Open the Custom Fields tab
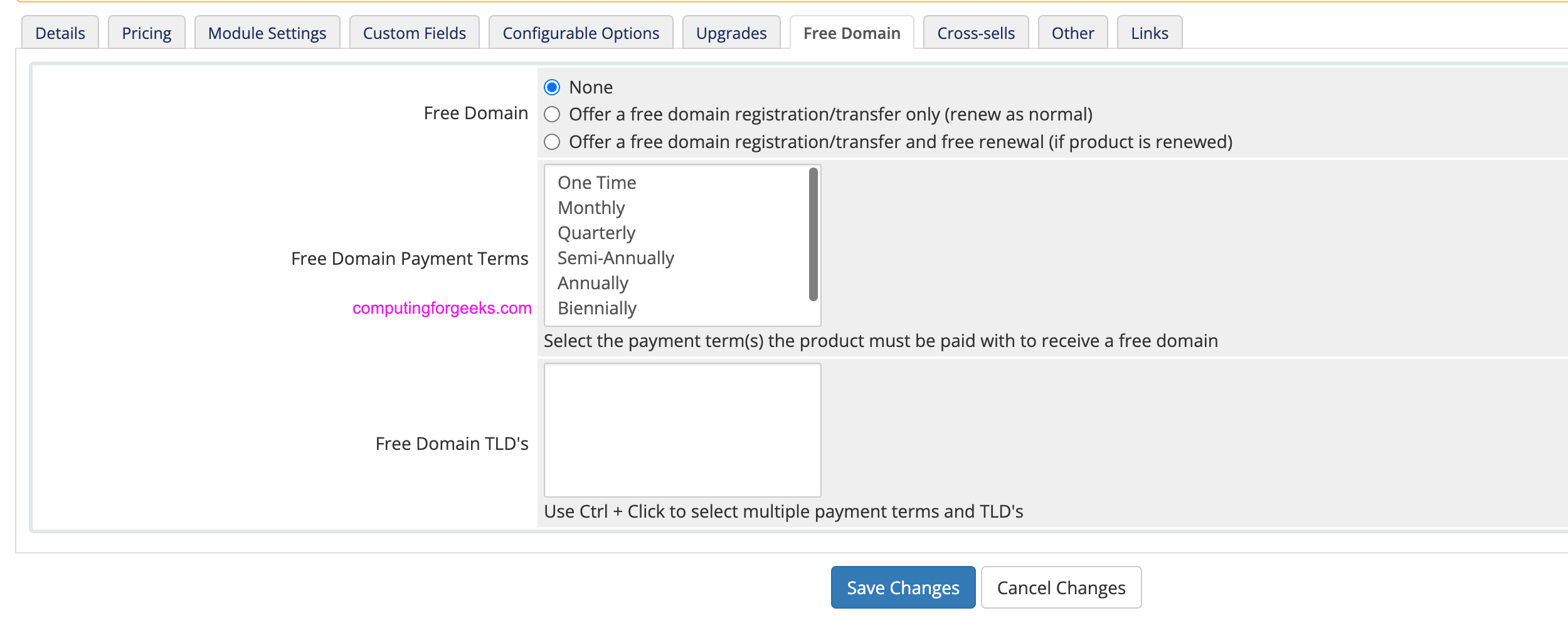 [414, 33]
